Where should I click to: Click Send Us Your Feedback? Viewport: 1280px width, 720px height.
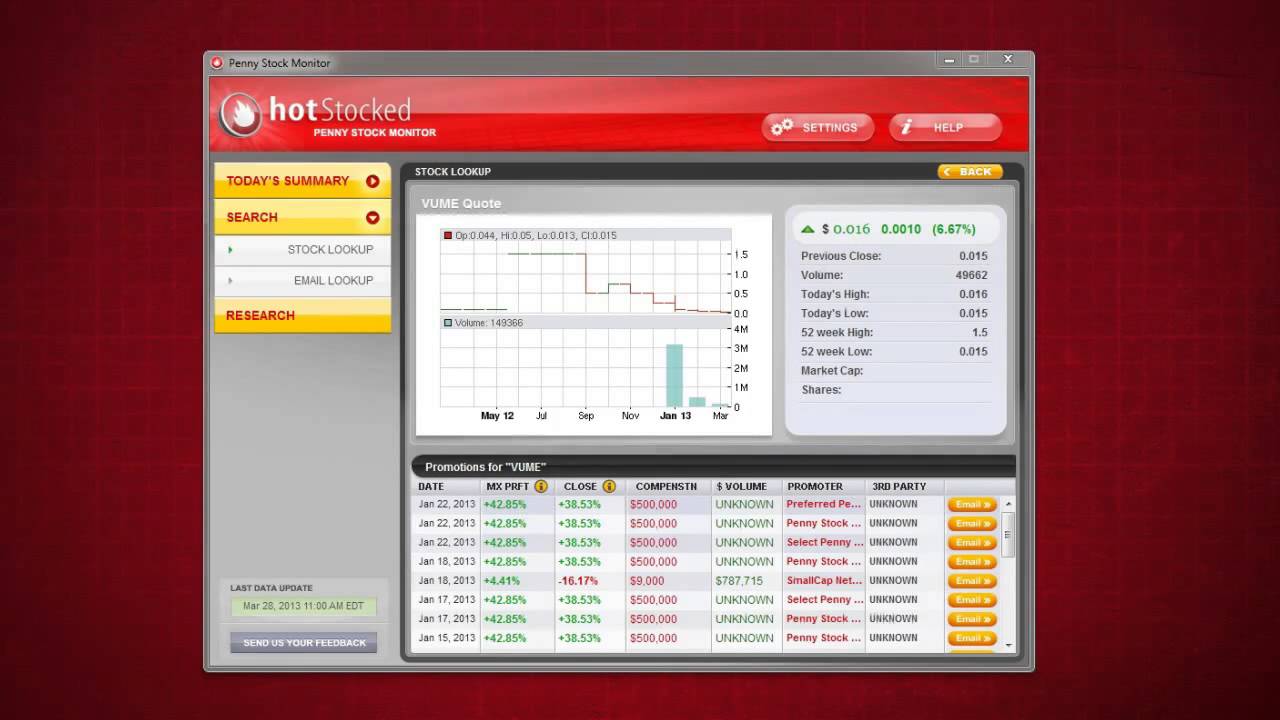click(304, 642)
